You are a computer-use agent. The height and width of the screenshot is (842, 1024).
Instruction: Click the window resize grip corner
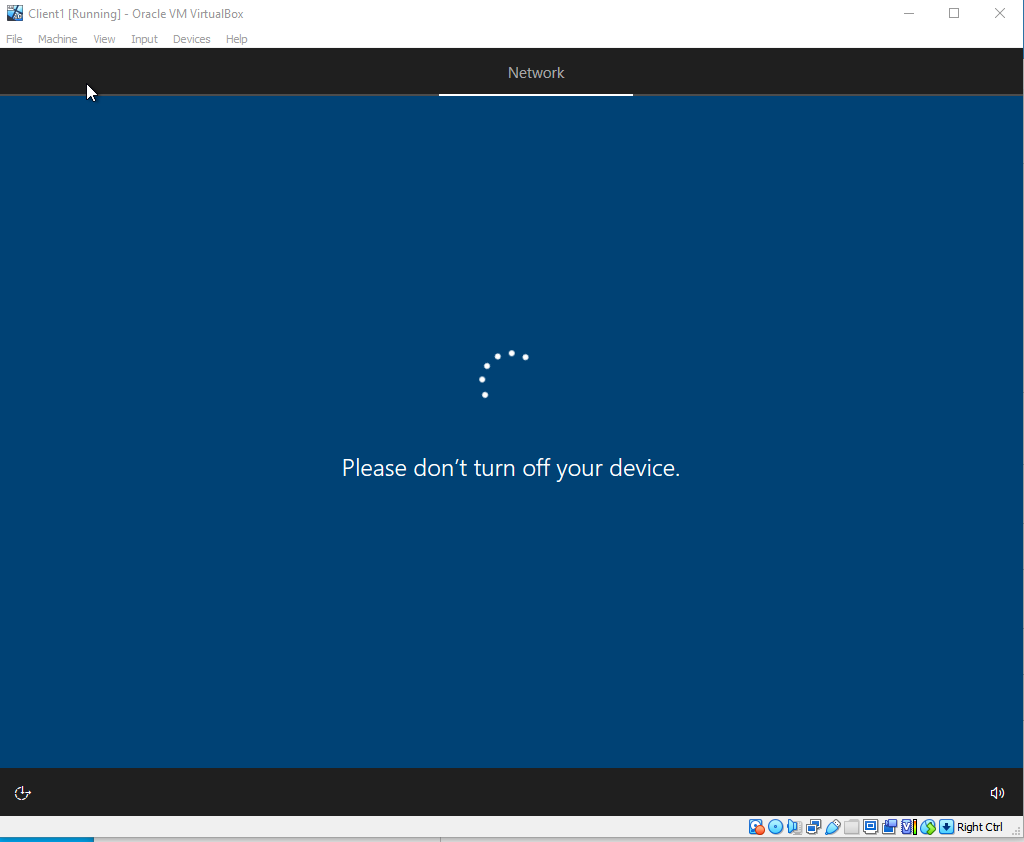(1016, 831)
